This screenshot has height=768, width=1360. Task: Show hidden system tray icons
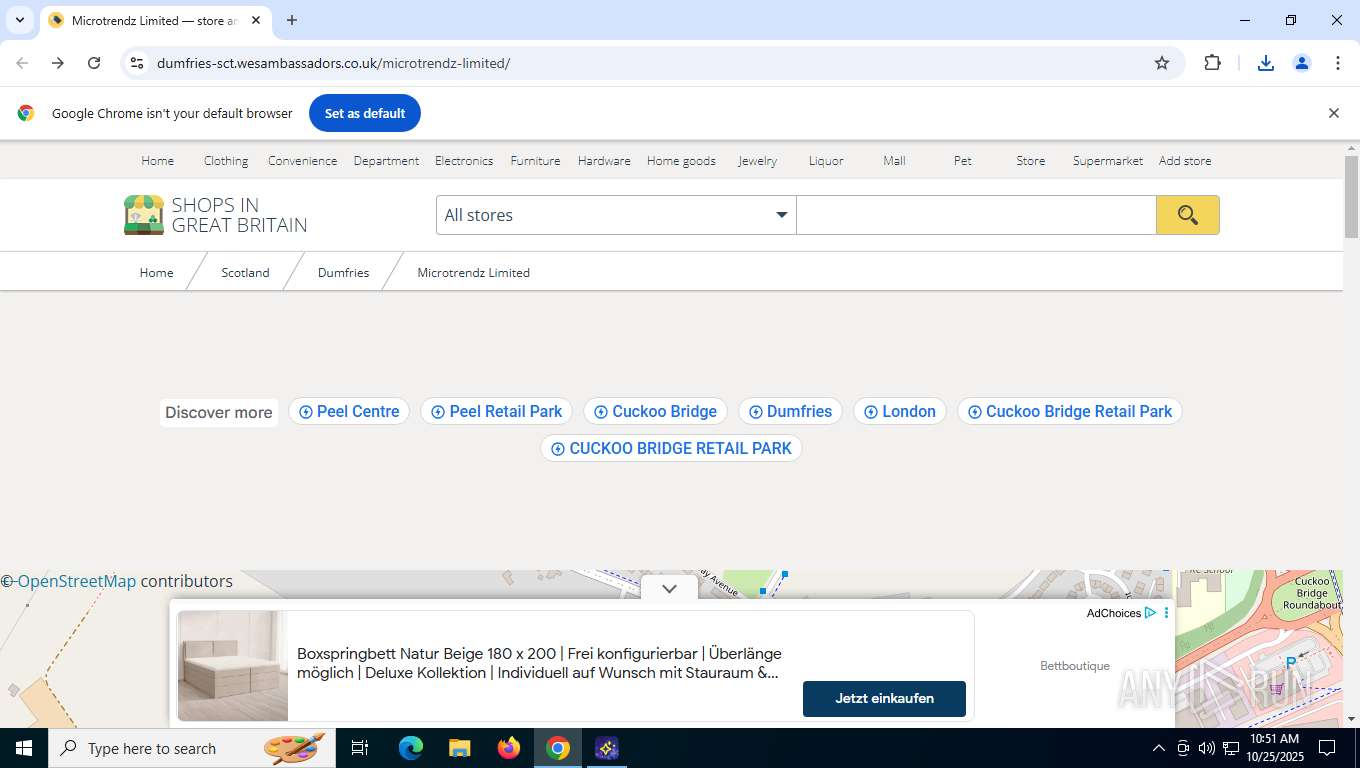coord(1159,748)
